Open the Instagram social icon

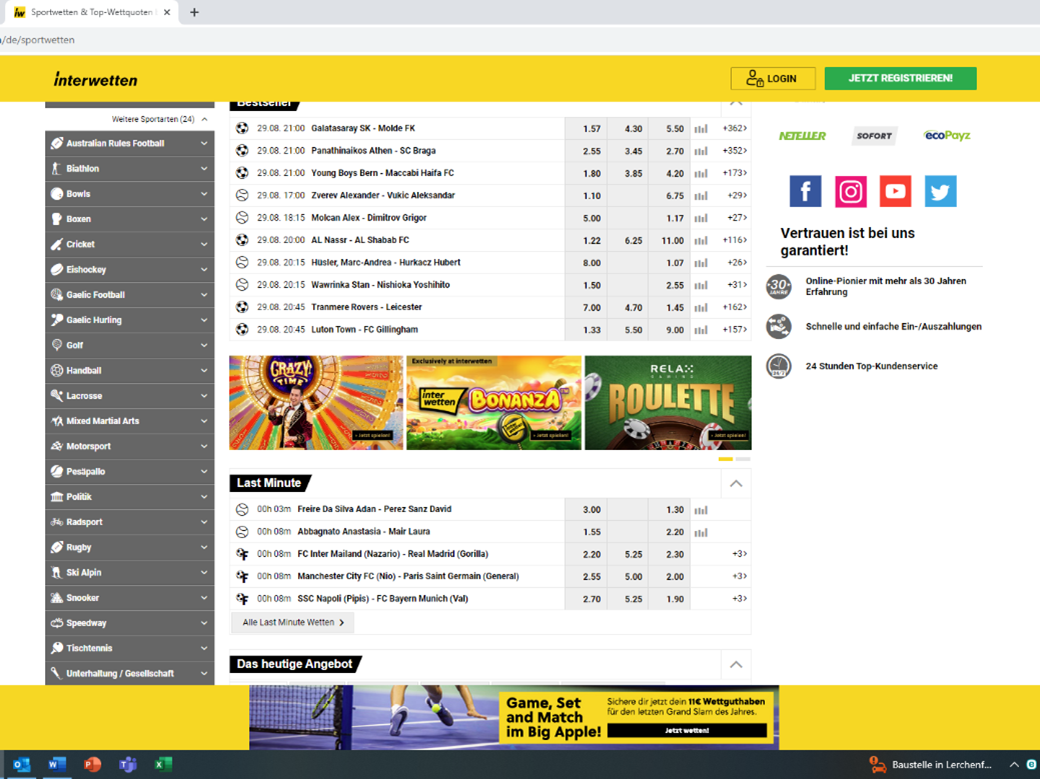850,191
